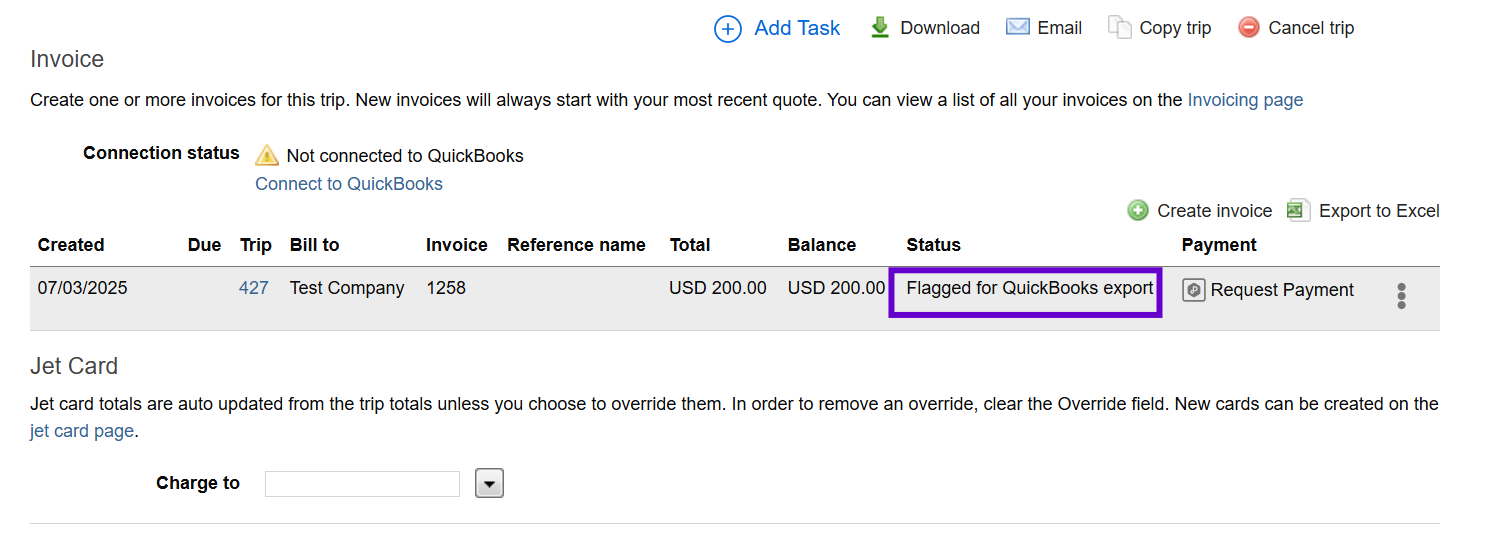Screen dimensions: 1497x544
Task: Click the Export to Excel spreadsheet icon
Action: click(x=1298, y=210)
